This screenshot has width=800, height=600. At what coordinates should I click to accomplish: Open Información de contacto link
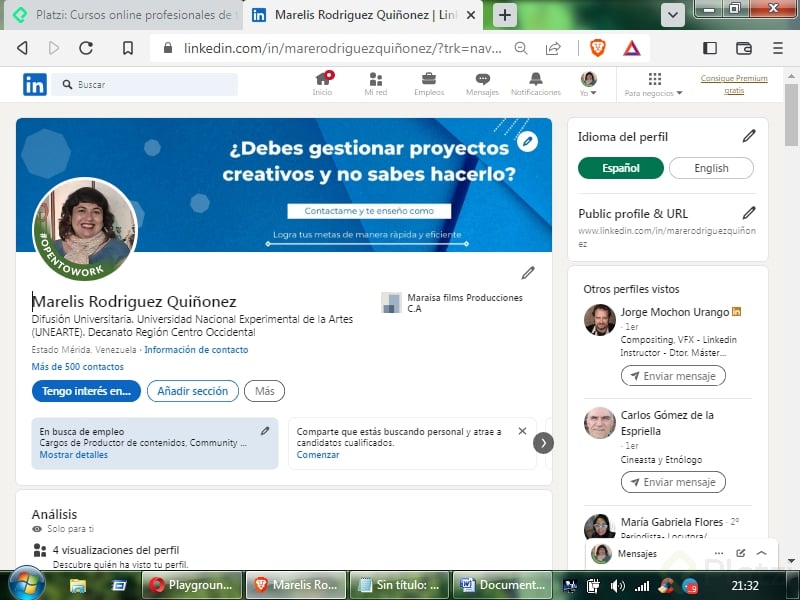196,349
